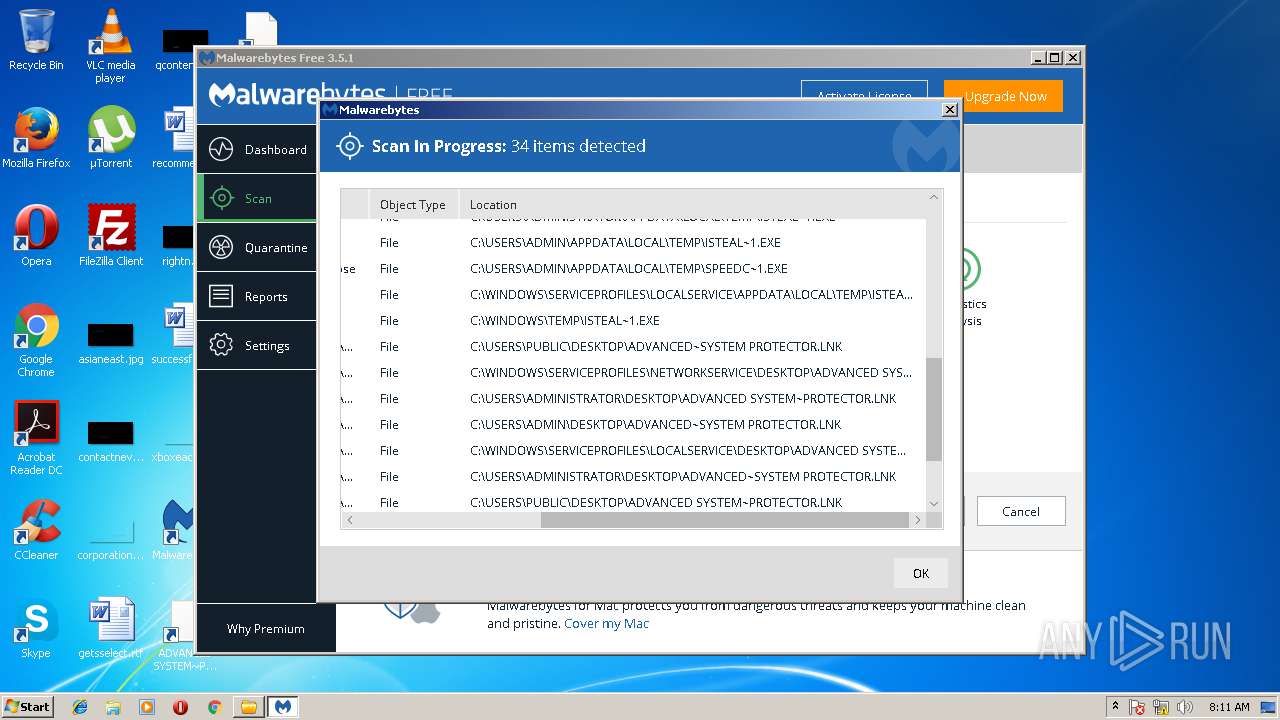1280x720 pixels.
Task: Click the Reports list icon
Action: click(x=221, y=297)
